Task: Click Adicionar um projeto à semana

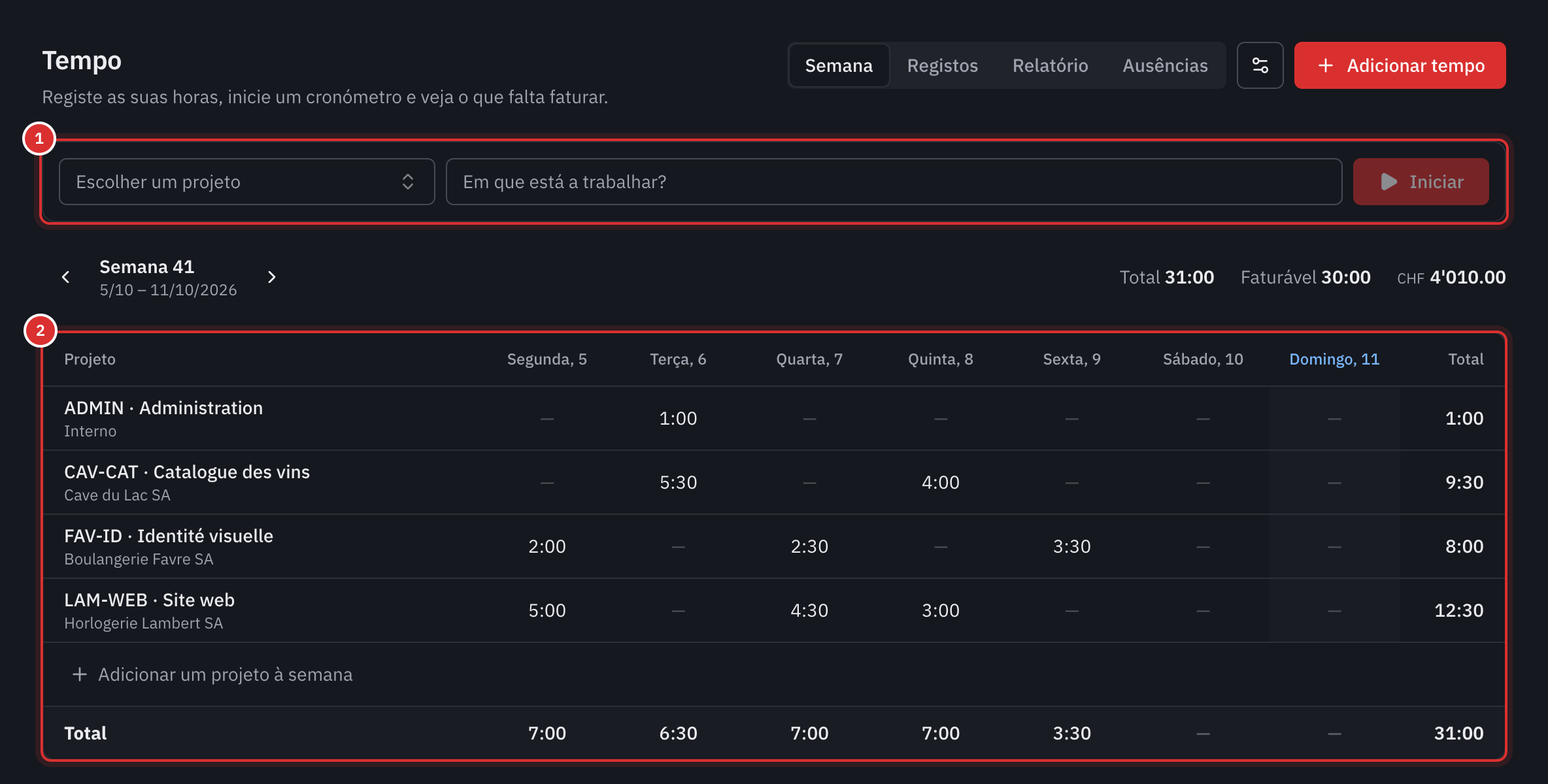Action: pyautogui.click(x=212, y=674)
